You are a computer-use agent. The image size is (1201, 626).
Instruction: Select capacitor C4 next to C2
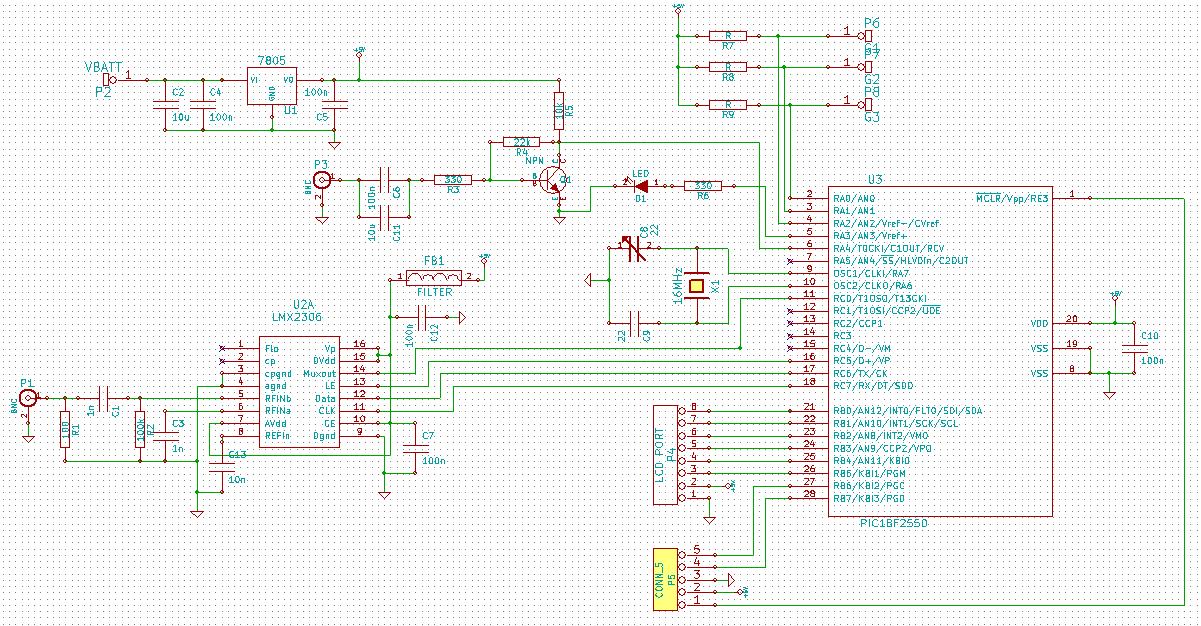click(205, 104)
